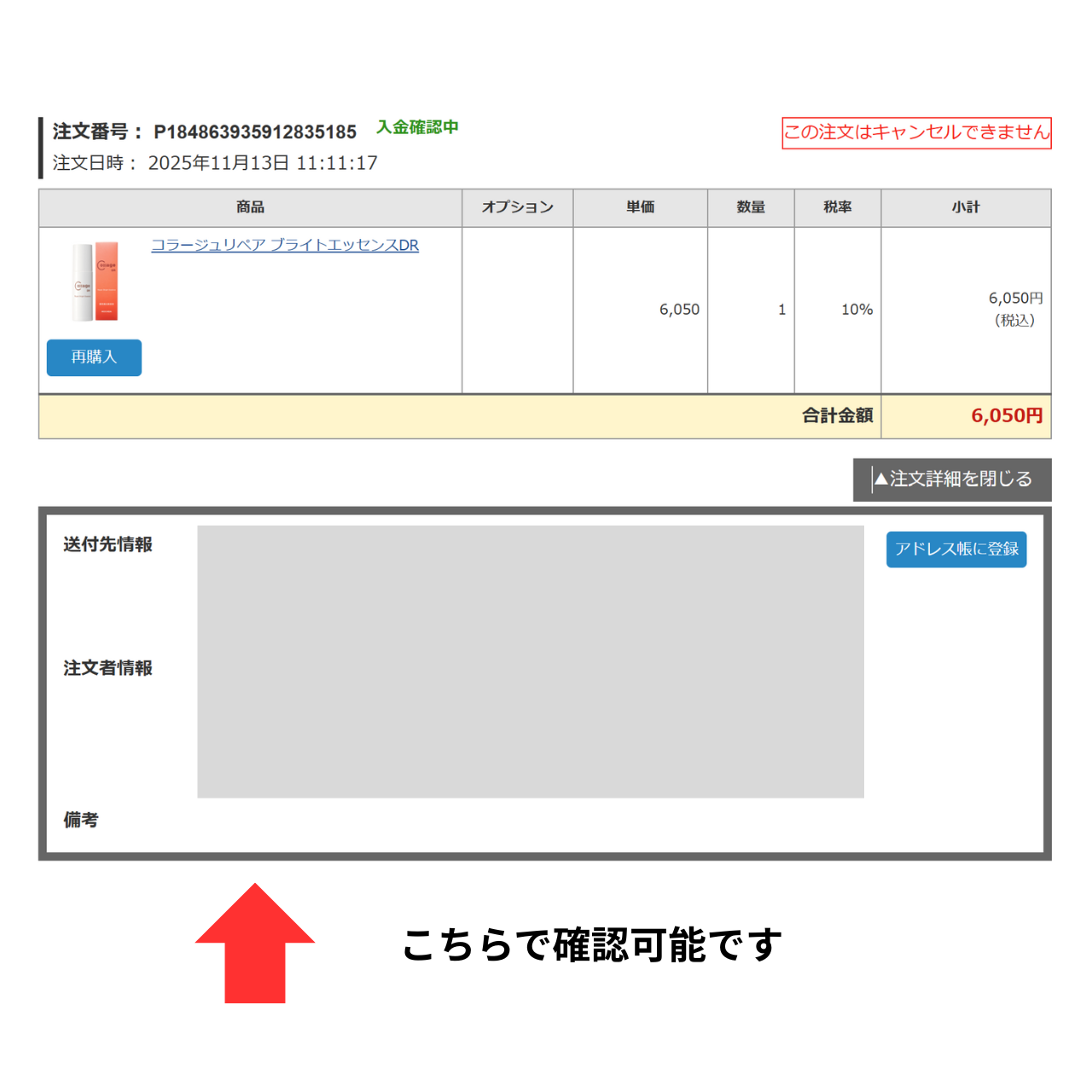Click the この注文はキャンセルできません notice

pyautogui.click(x=916, y=132)
